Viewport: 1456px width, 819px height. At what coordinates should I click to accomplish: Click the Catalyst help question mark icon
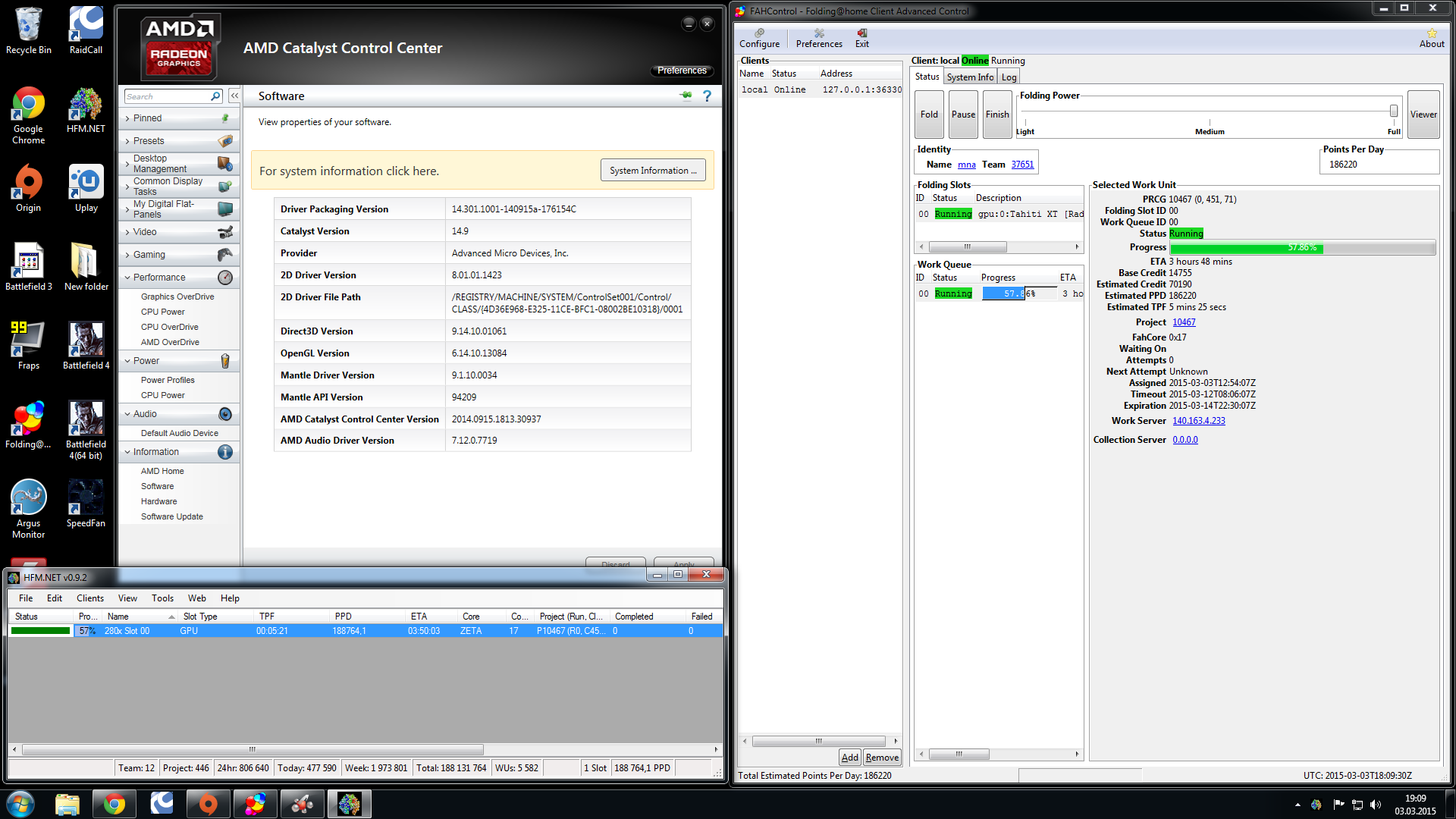pyautogui.click(x=707, y=96)
